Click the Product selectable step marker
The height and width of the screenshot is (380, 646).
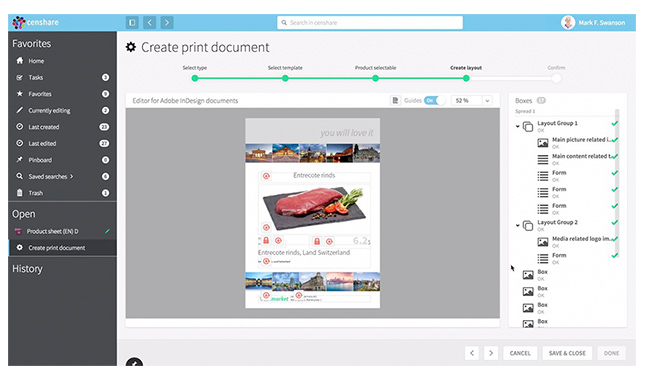pyautogui.click(x=375, y=78)
